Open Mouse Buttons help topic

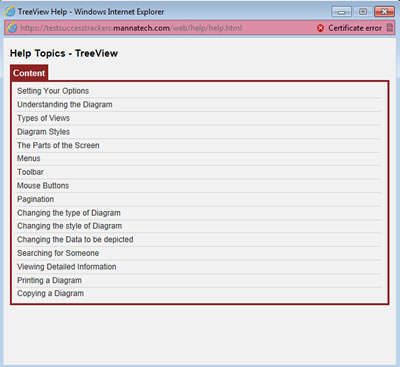pyautogui.click(x=43, y=186)
